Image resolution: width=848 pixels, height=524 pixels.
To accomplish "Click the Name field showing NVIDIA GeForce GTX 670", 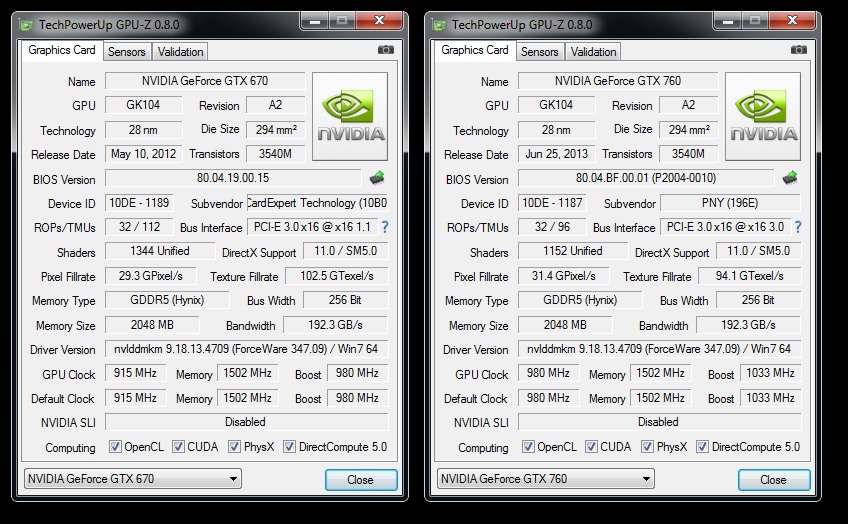I will pyautogui.click(x=205, y=81).
